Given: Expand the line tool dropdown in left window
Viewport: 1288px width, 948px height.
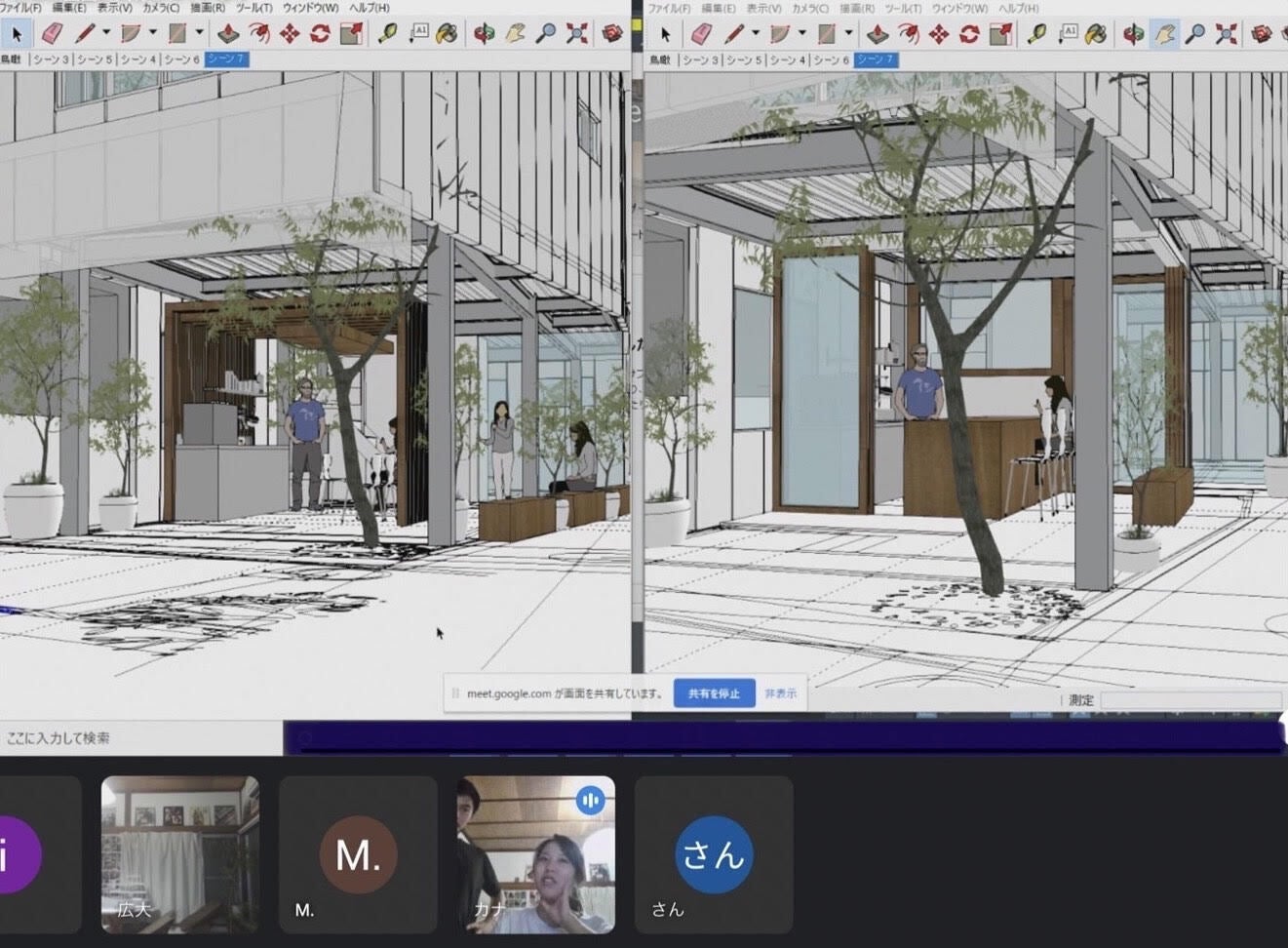Looking at the screenshot, I should tap(106, 34).
